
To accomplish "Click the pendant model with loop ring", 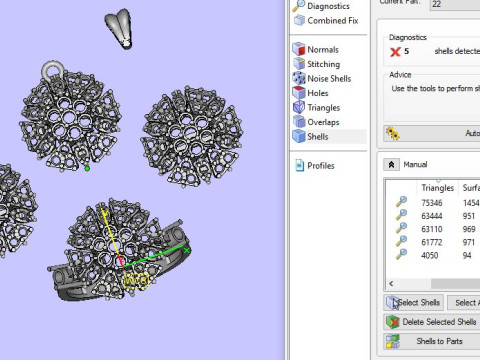I will pos(69,117).
